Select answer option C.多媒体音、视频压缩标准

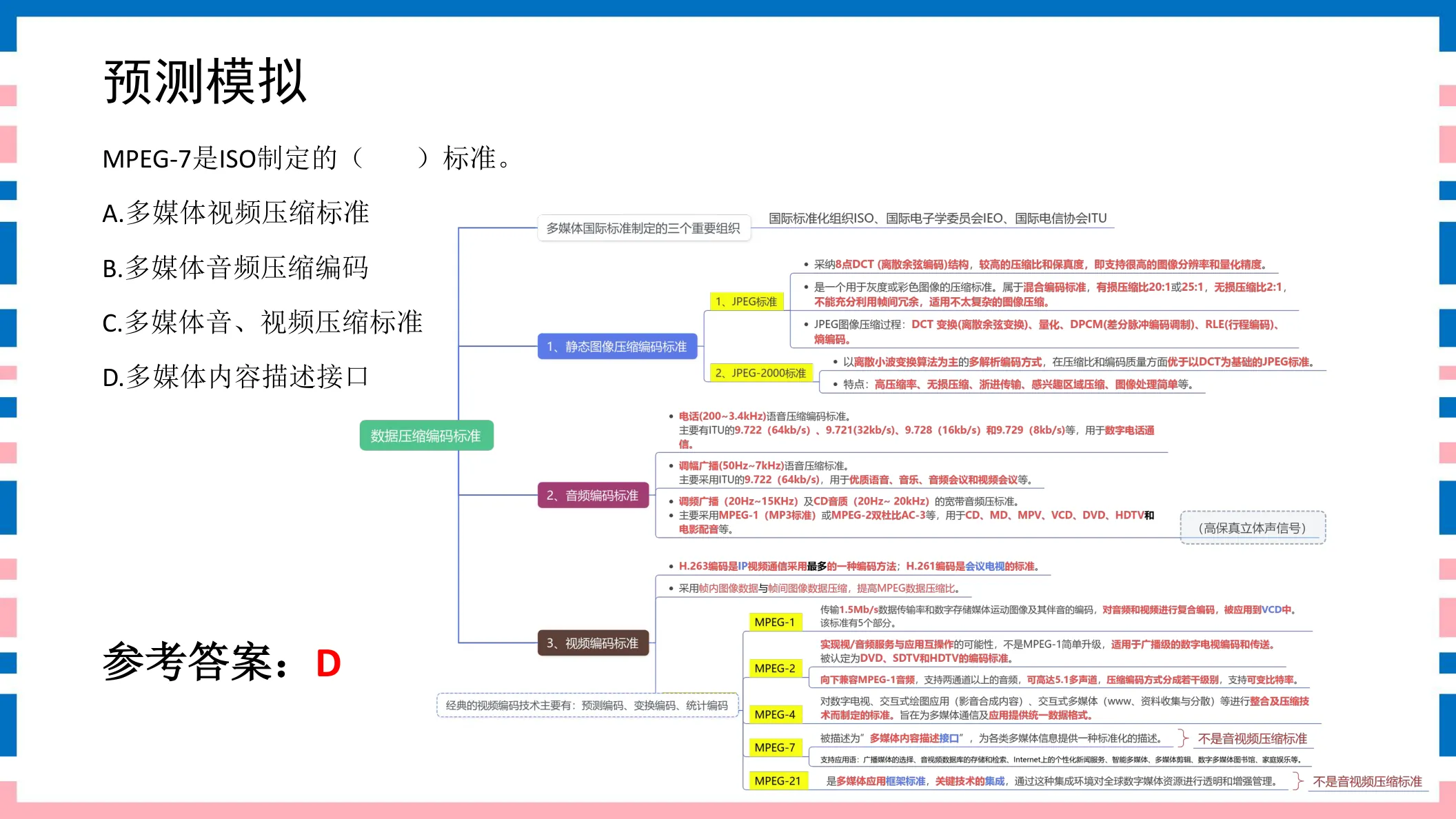(262, 322)
